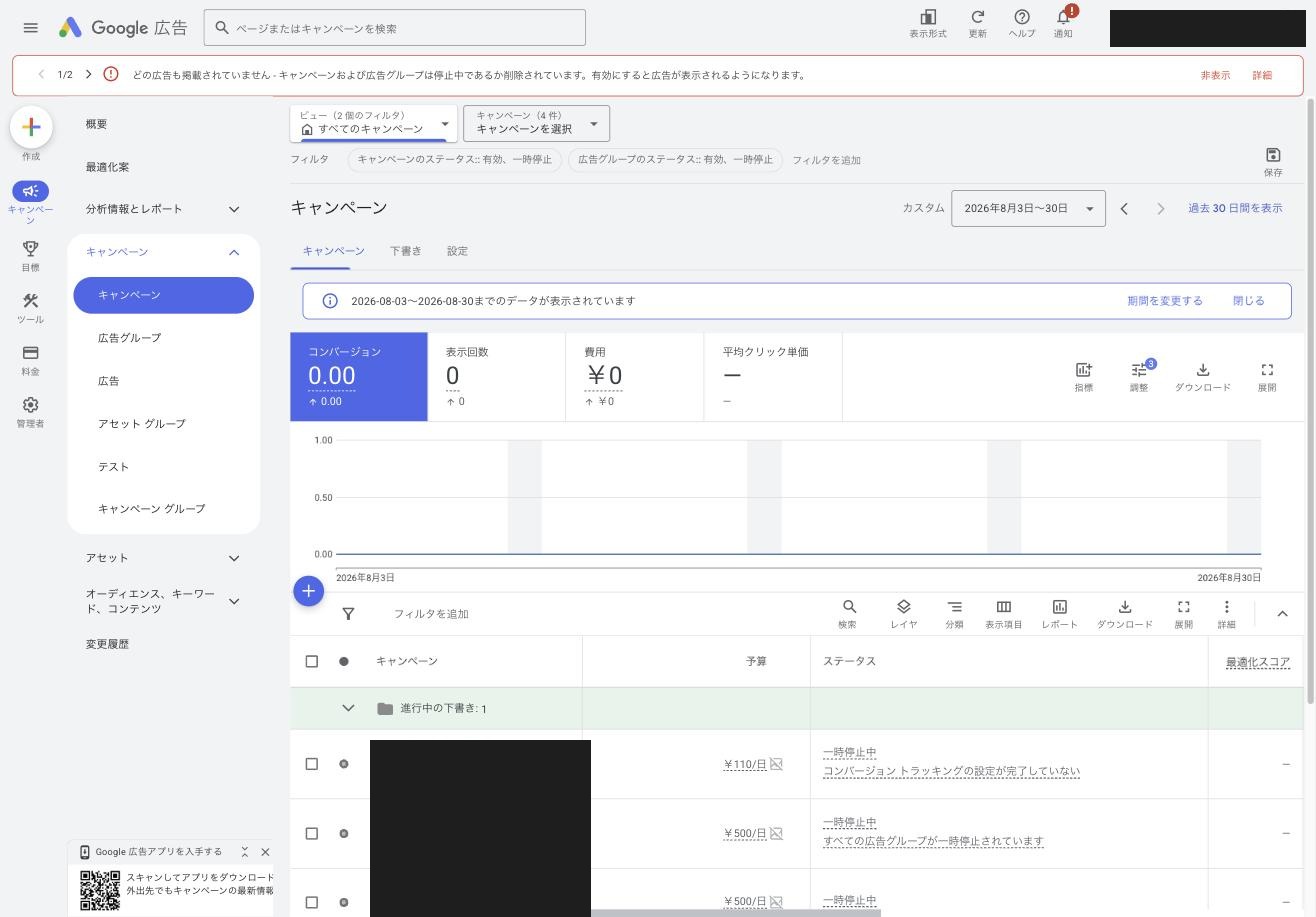Toggle status dot of the ¥110/日 campaign
Screen dimensions: 1316x917
[x=344, y=764]
